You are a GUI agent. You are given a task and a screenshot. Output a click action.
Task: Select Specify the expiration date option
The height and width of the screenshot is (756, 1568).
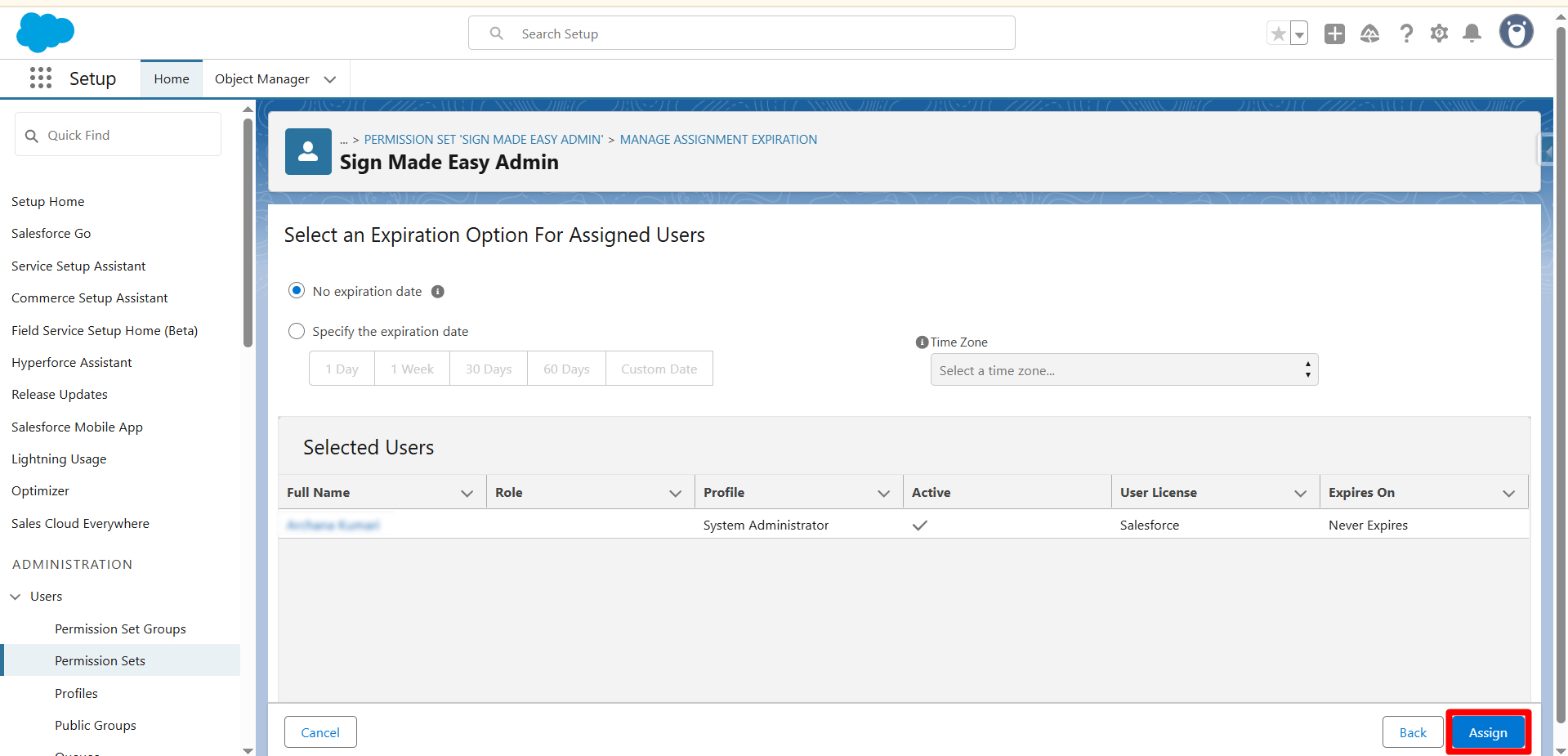point(297,331)
